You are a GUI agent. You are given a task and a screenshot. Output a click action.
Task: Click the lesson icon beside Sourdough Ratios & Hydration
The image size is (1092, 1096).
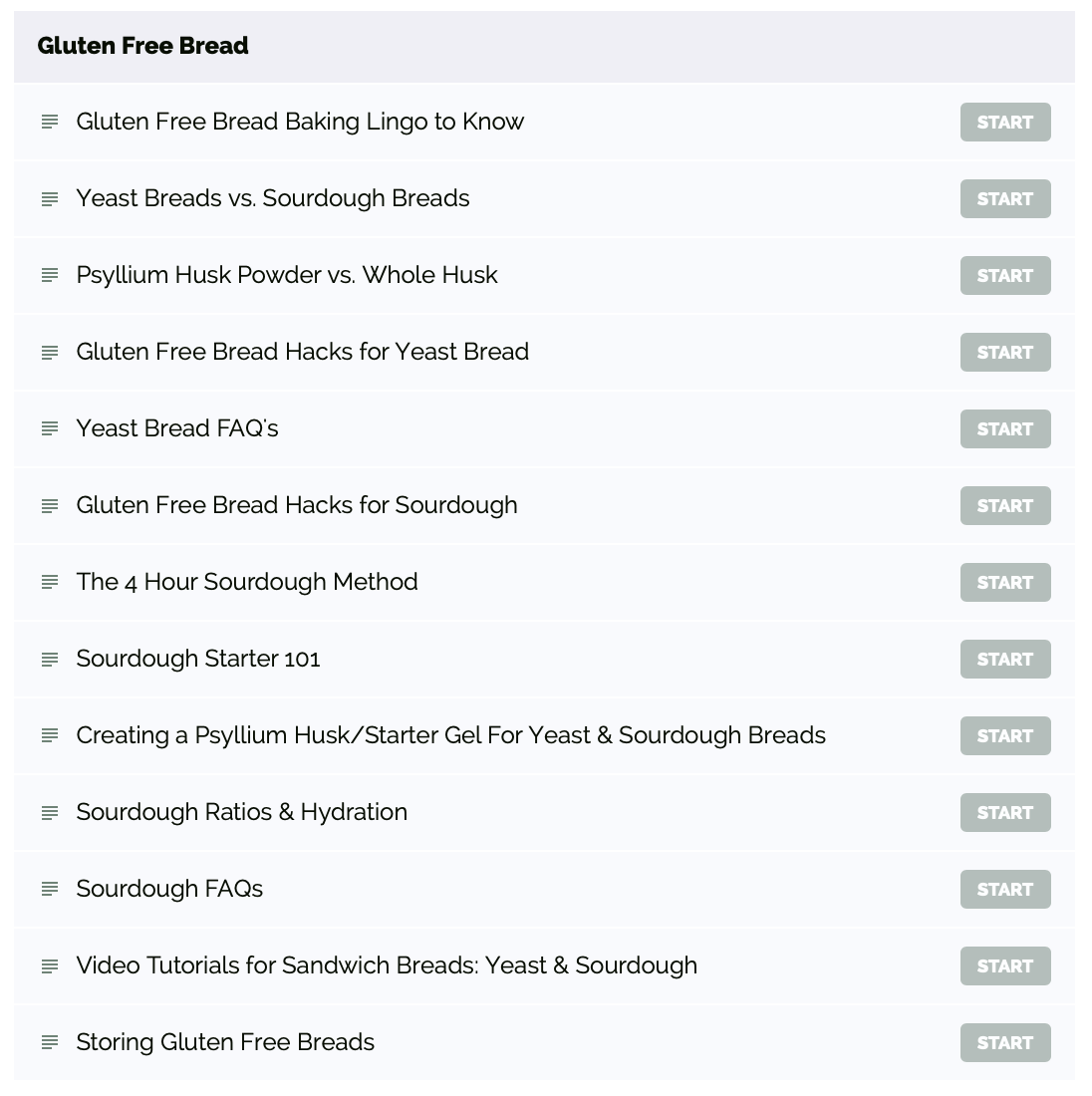coord(50,812)
